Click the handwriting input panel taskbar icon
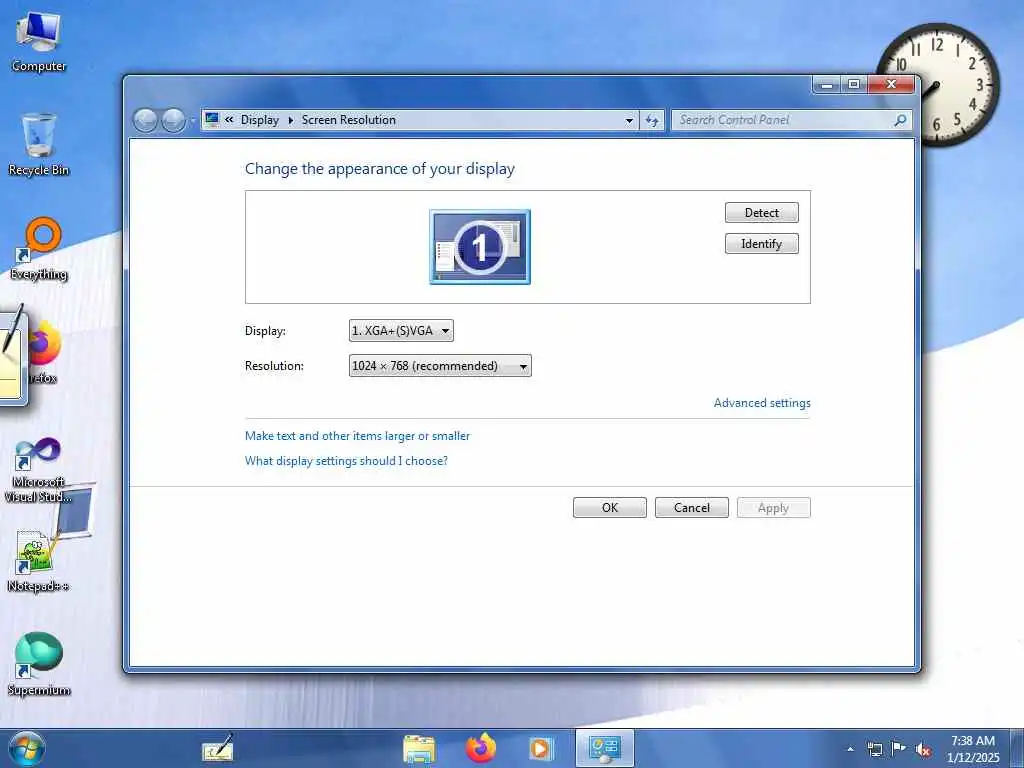The image size is (1024, 768). [x=217, y=748]
